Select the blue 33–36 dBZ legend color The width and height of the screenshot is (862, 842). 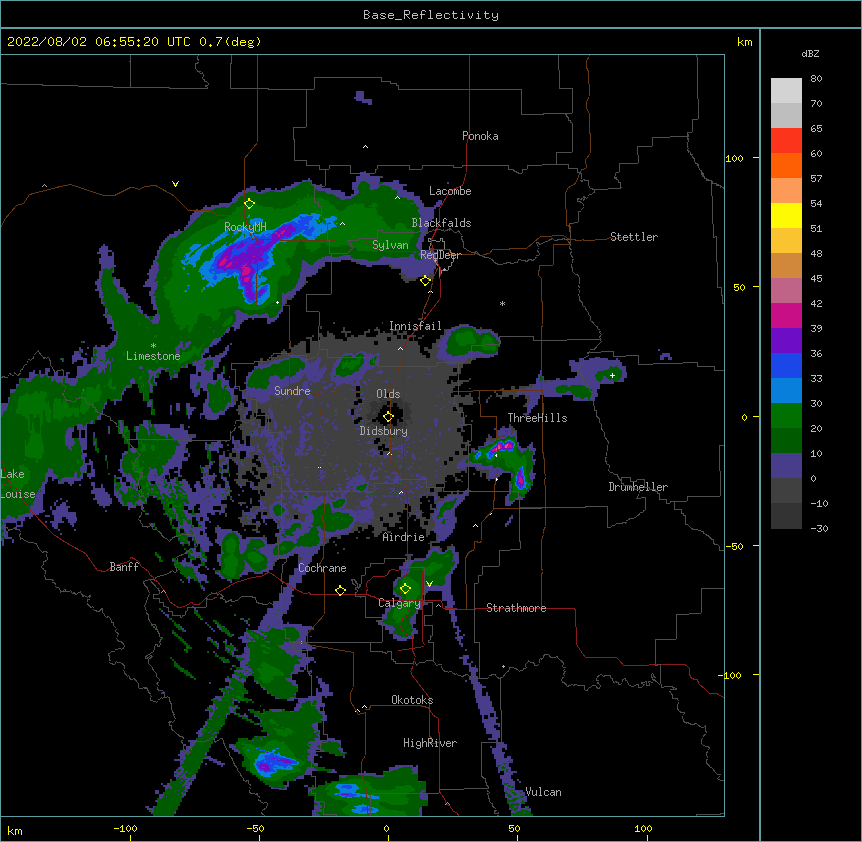(x=786, y=365)
